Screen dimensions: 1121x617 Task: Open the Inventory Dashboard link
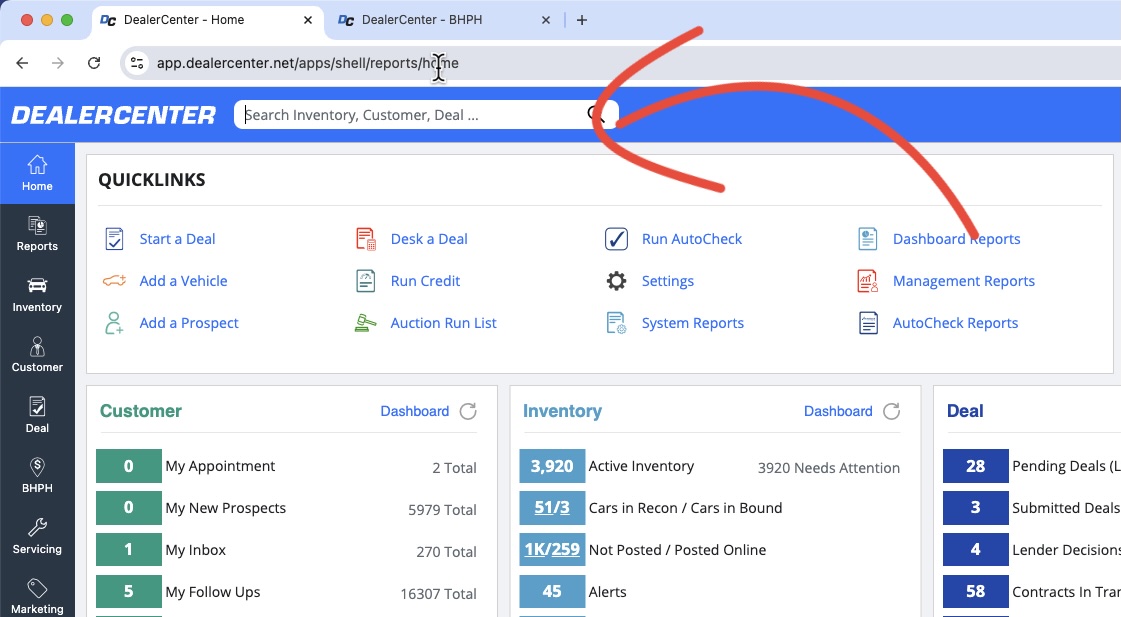click(838, 411)
